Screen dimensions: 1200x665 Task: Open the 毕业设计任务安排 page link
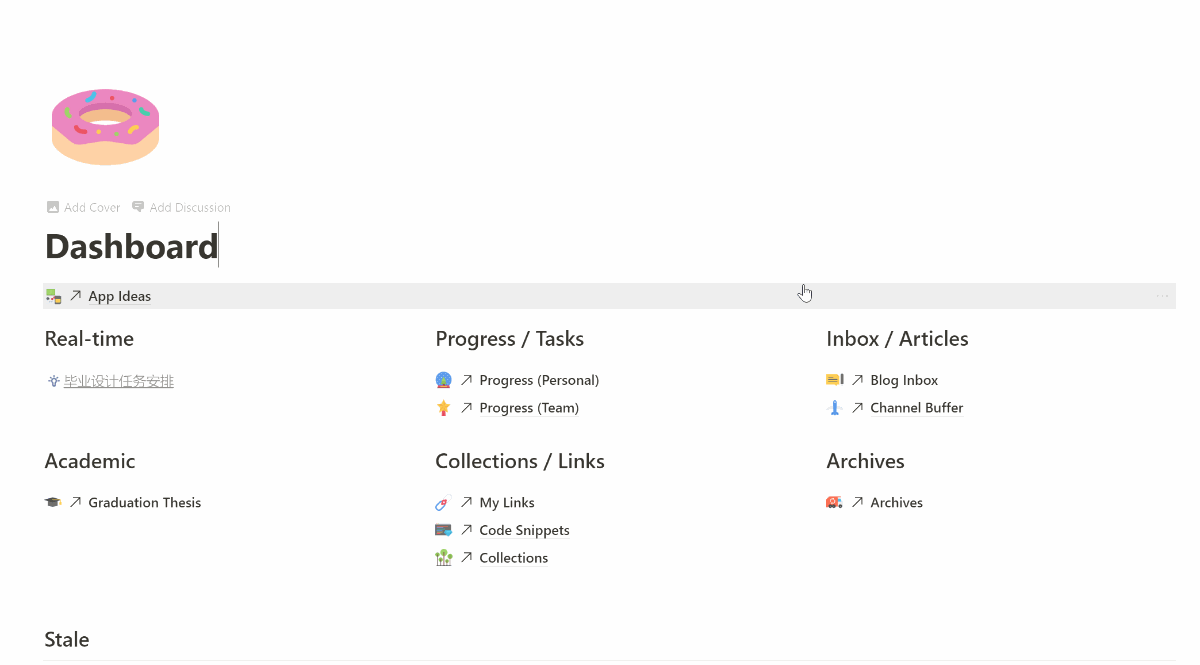click(118, 381)
